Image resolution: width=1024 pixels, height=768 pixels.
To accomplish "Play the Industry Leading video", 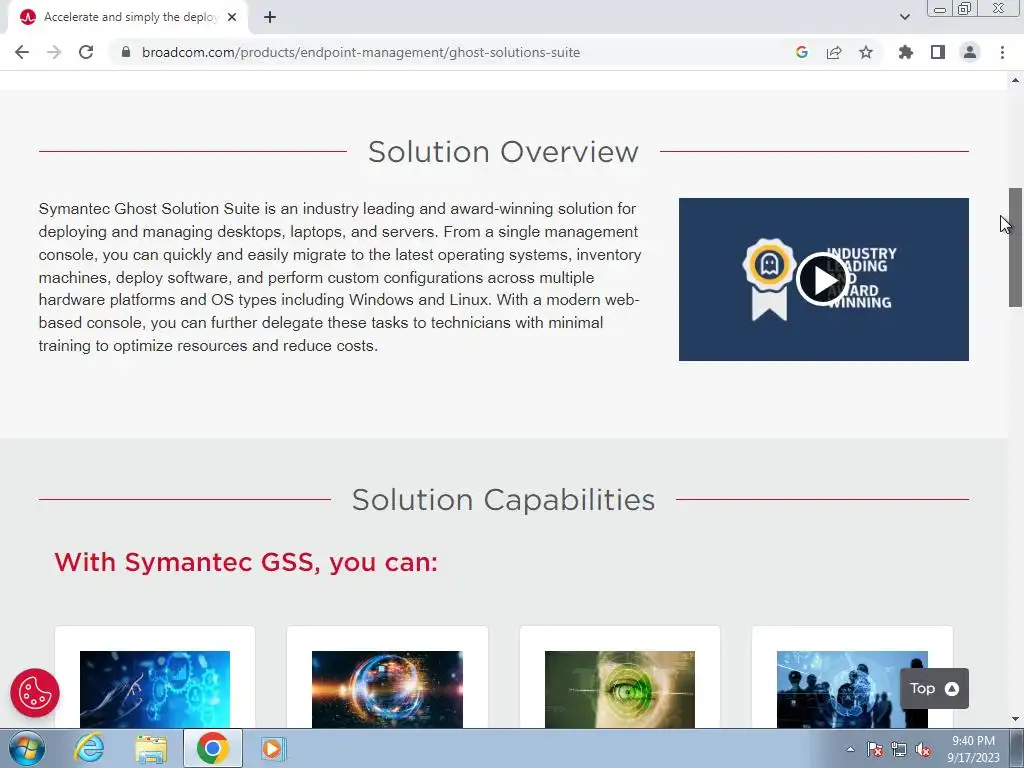I will [822, 279].
